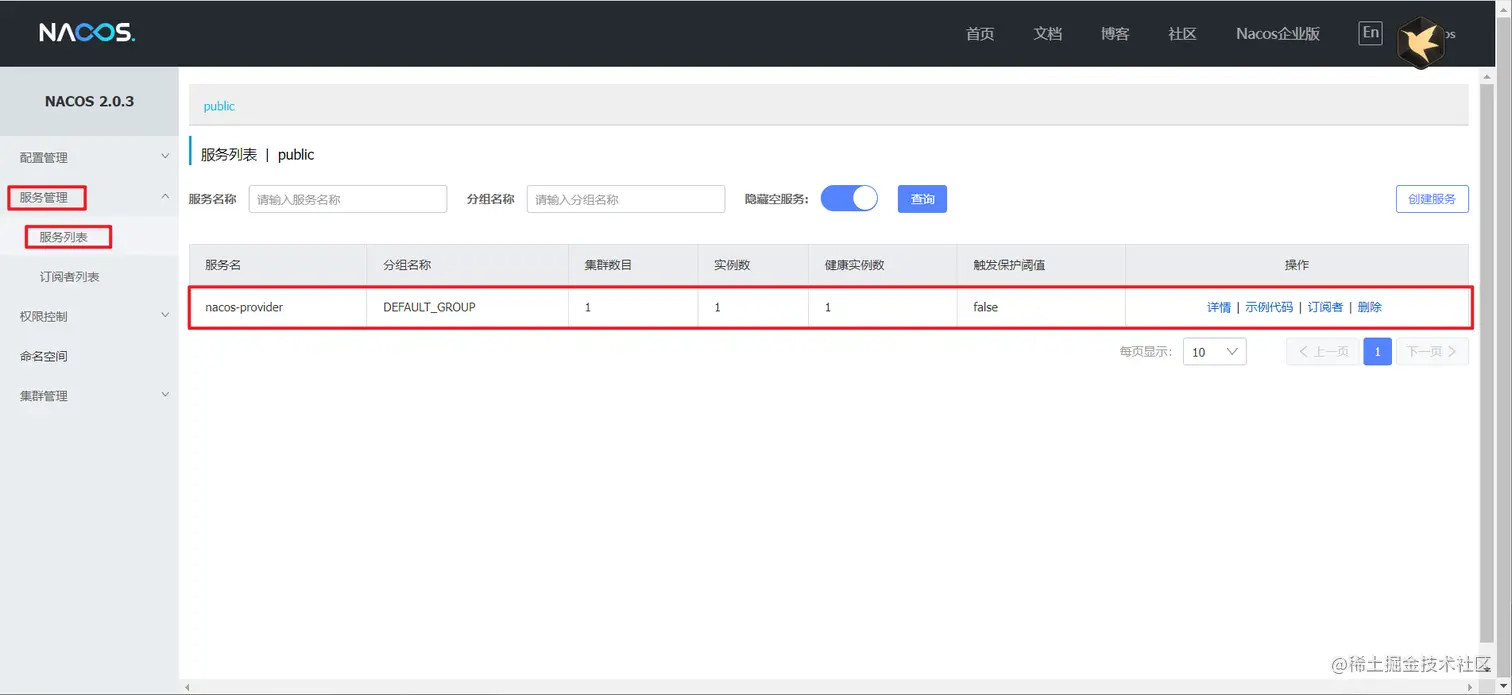Open 示例代码 for nacos-provider
The image size is (1512, 695).
point(1269,307)
